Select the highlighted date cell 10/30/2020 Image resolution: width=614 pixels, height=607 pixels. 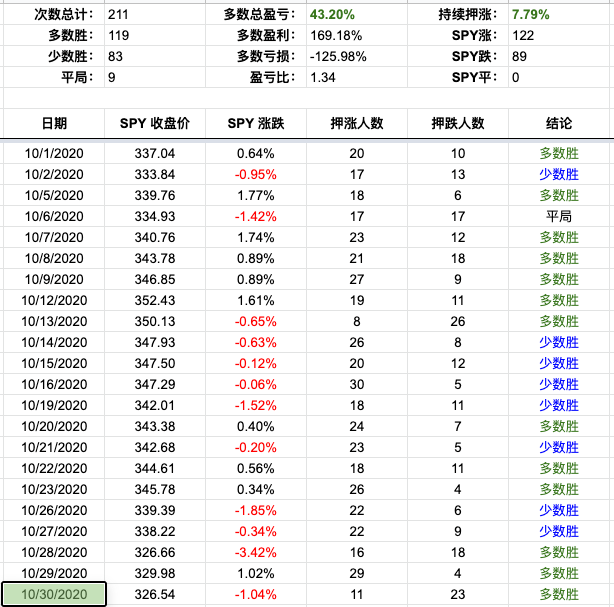point(54,594)
